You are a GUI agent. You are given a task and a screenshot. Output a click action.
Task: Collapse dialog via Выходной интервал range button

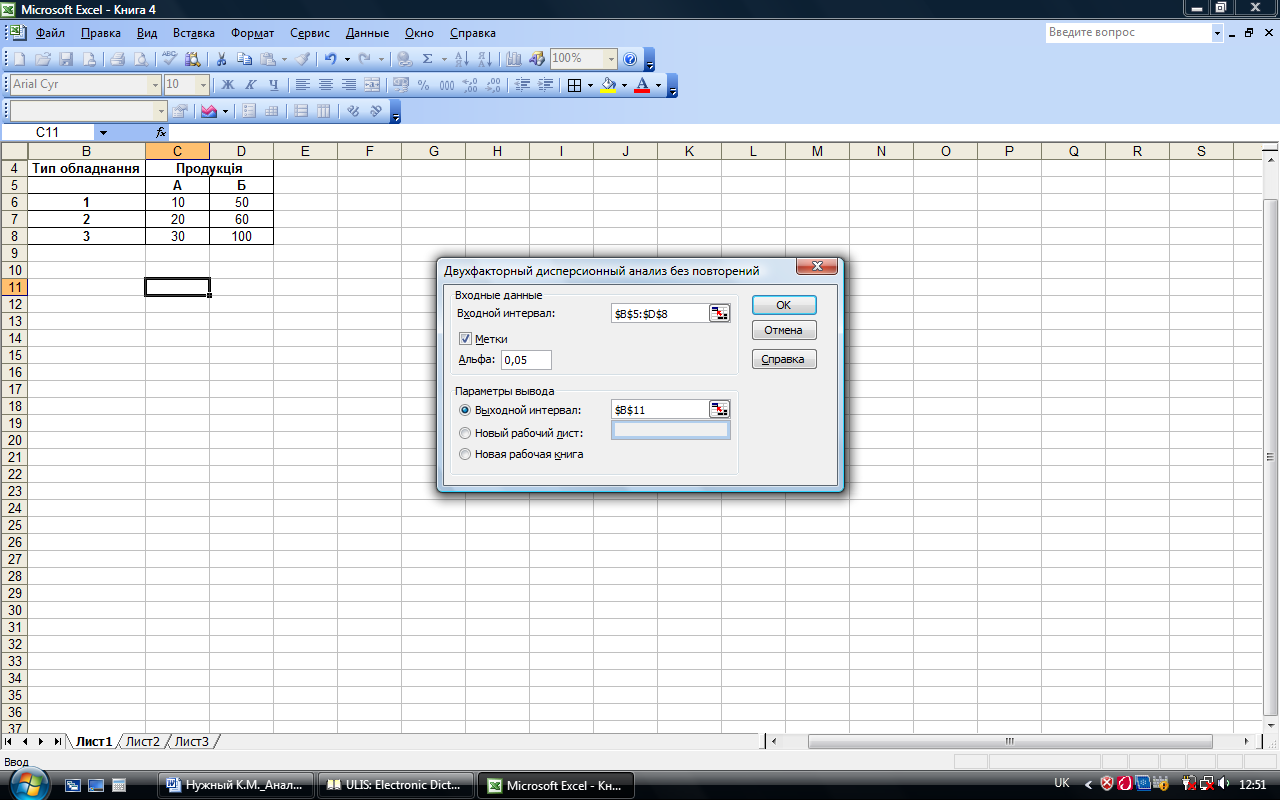coord(720,409)
